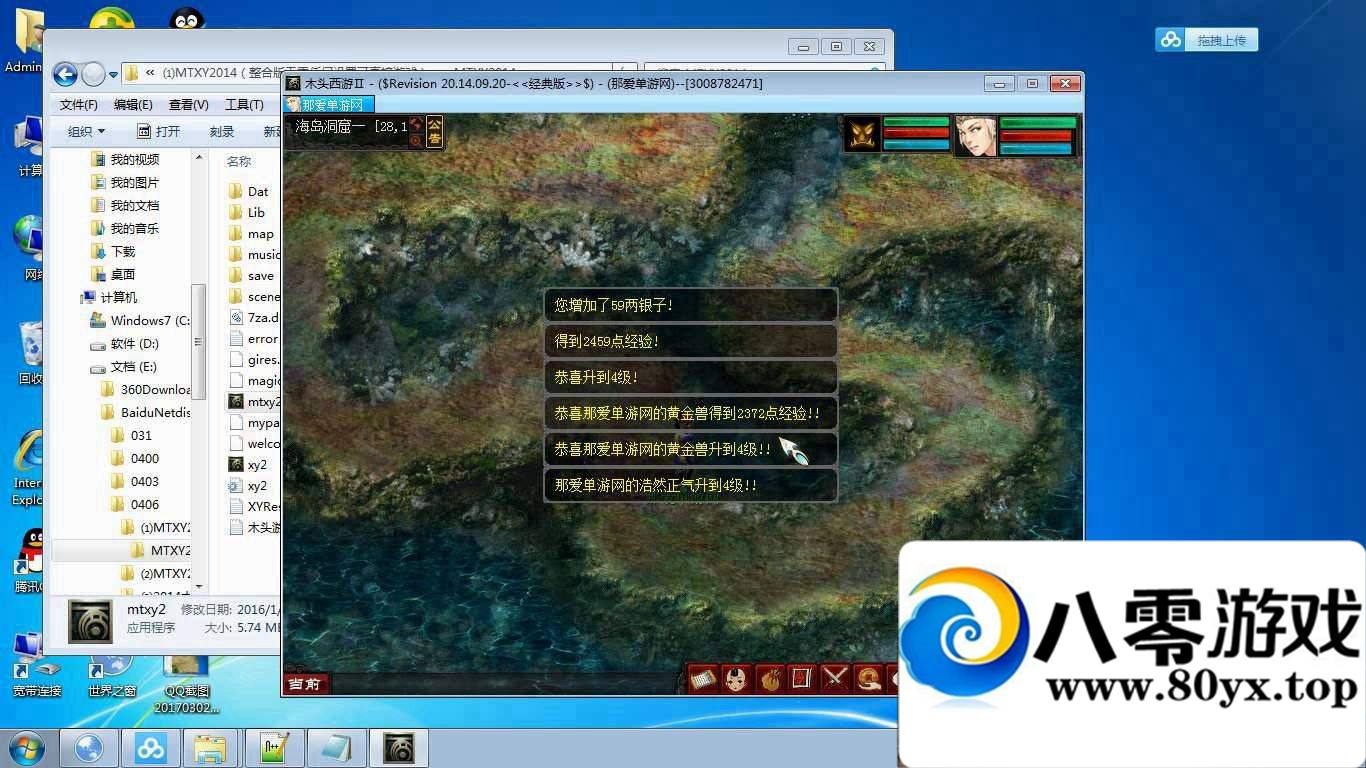Click the 打开 button in Explorer toolbar
Image resolution: width=1366 pixels, height=768 pixels.
pyautogui.click(x=159, y=132)
